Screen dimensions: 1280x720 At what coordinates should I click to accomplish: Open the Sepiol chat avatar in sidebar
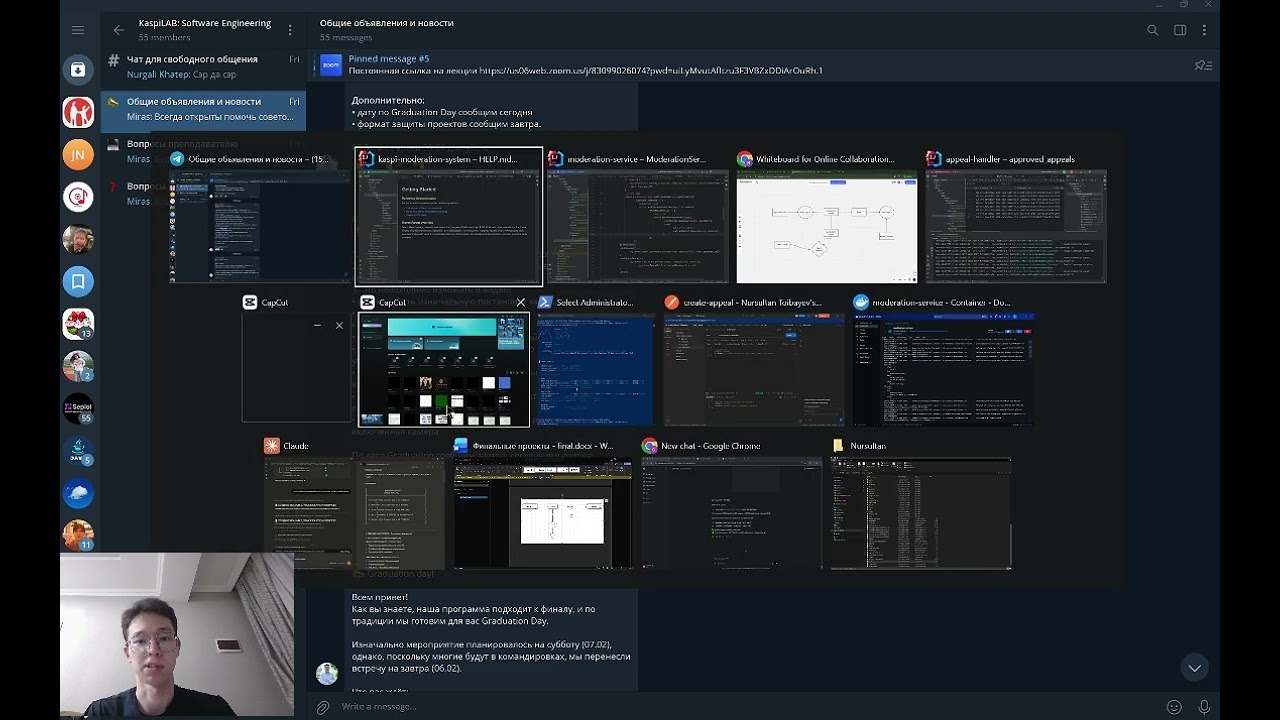click(78, 408)
